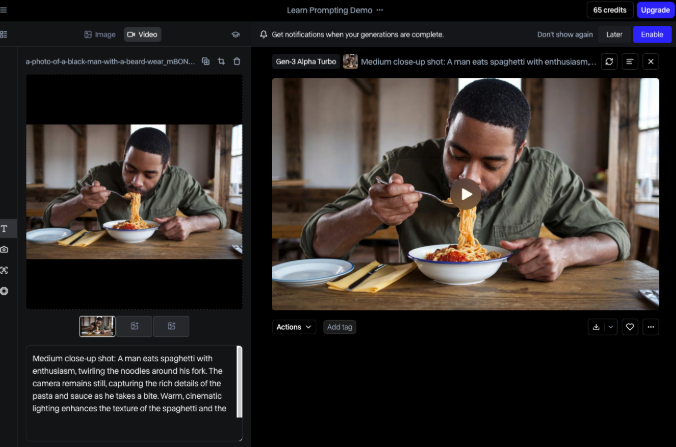The height and width of the screenshot is (447, 676).
Task: Open the camera tool in left sidebar
Action: tap(4, 249)
